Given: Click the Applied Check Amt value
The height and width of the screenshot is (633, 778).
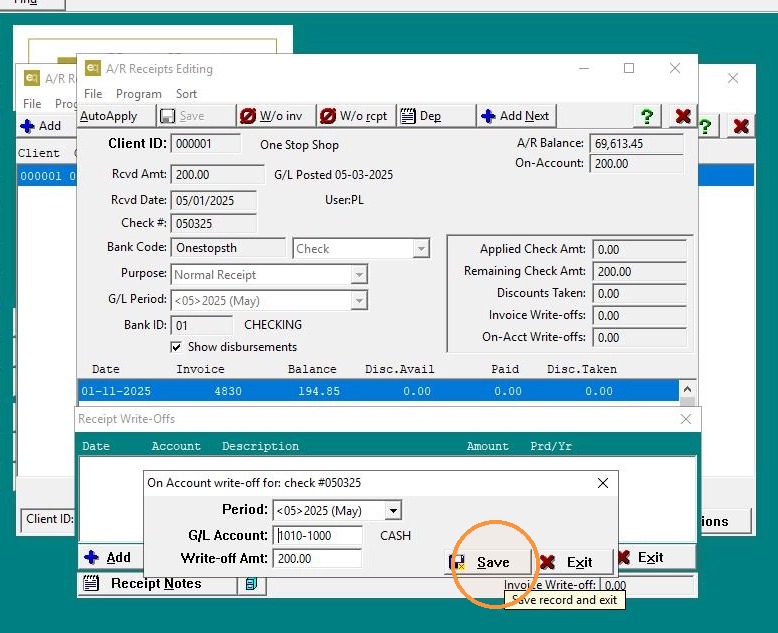Looking at the screenshot, I should pos(640,250).
